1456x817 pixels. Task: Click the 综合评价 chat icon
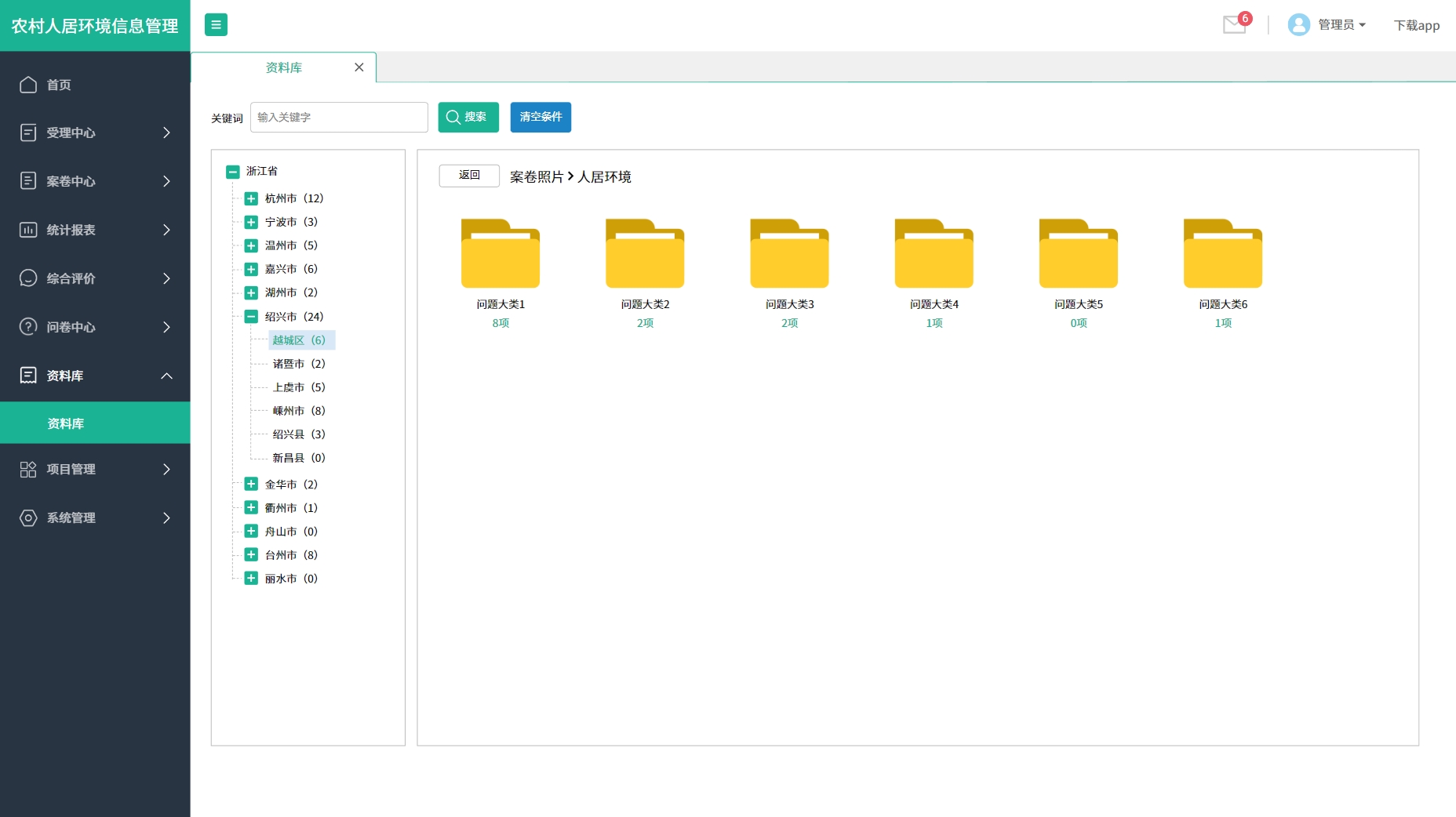(28, 278)
